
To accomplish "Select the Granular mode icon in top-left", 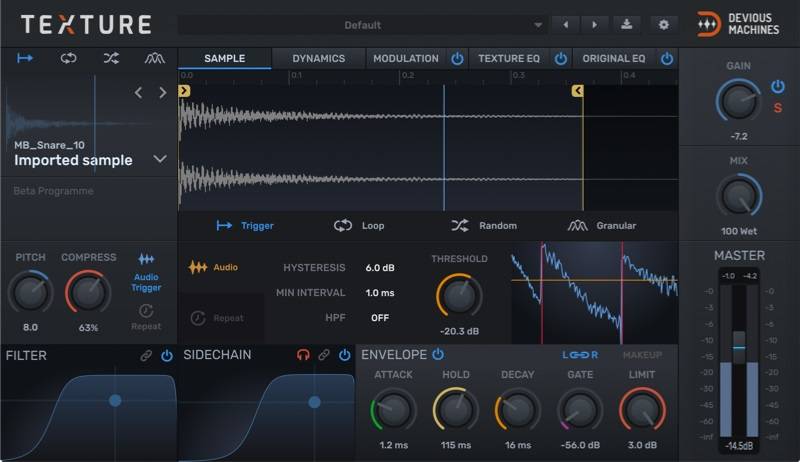I will pyautogui.click(x=154, y=58).
